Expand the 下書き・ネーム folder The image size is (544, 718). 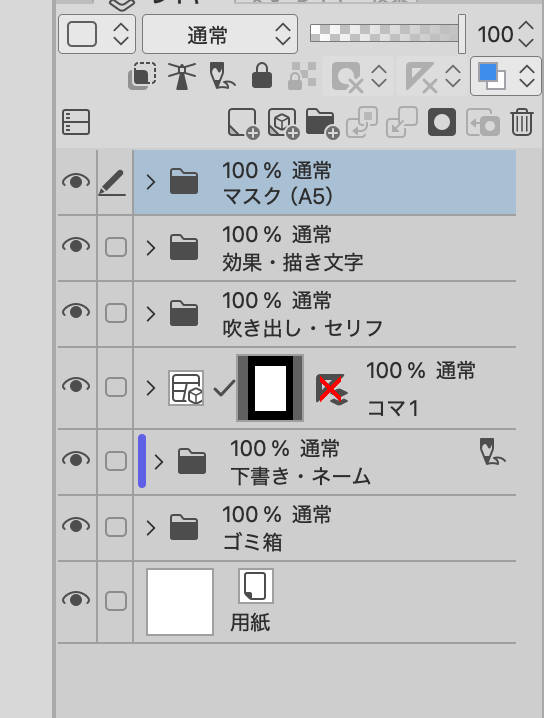click(159, 462)
